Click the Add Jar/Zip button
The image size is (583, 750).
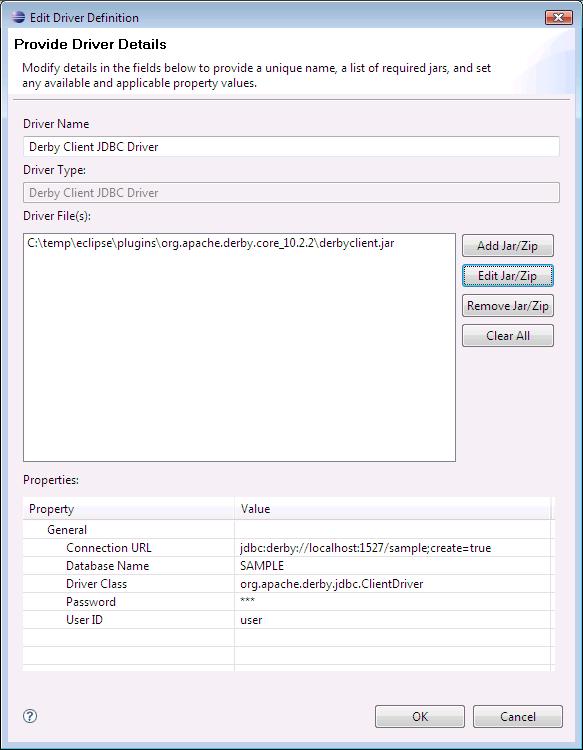click(507, 246)
